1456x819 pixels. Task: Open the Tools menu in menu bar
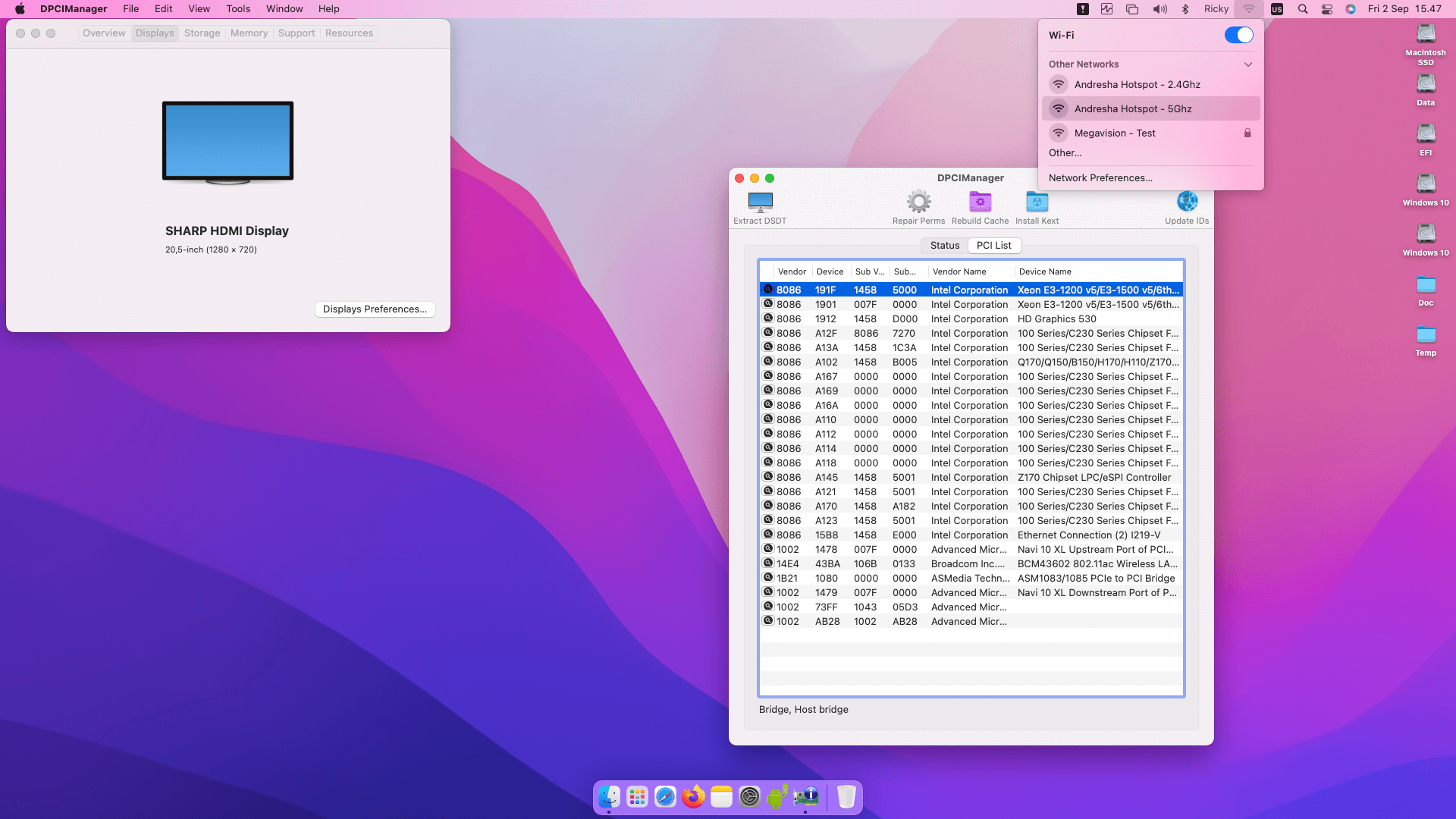tap(237, 8)
